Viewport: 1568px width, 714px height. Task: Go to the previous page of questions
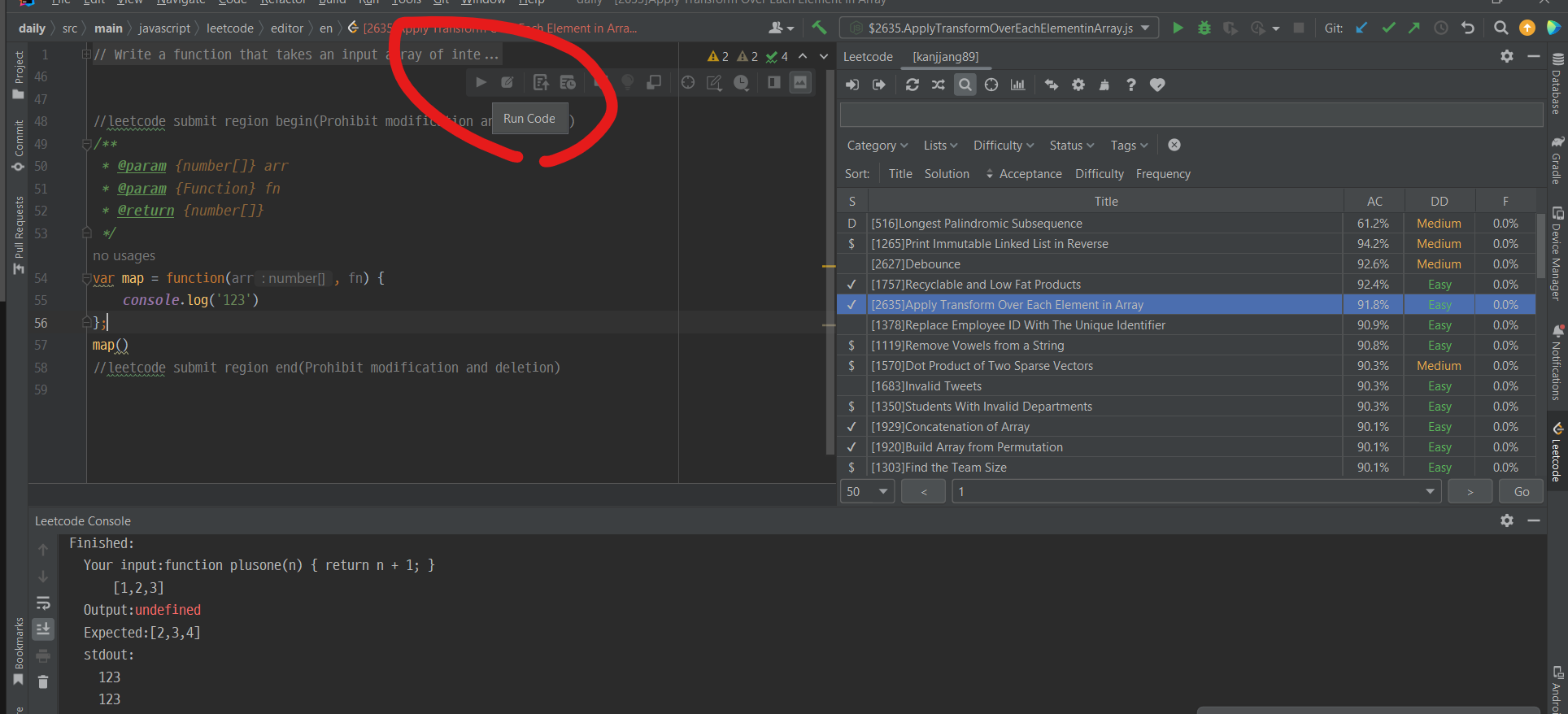924,491
